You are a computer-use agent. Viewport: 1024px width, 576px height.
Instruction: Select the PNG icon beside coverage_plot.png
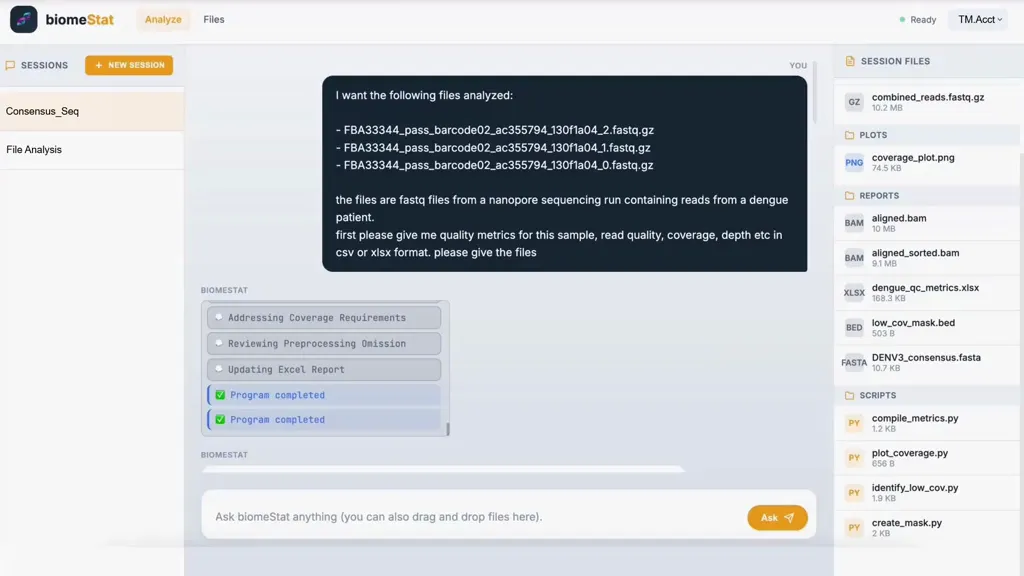tap(853, 162)
